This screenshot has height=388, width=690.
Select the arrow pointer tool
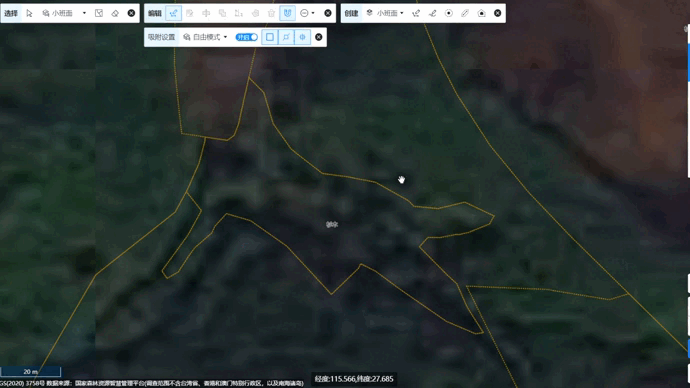(x=29, y=13)
